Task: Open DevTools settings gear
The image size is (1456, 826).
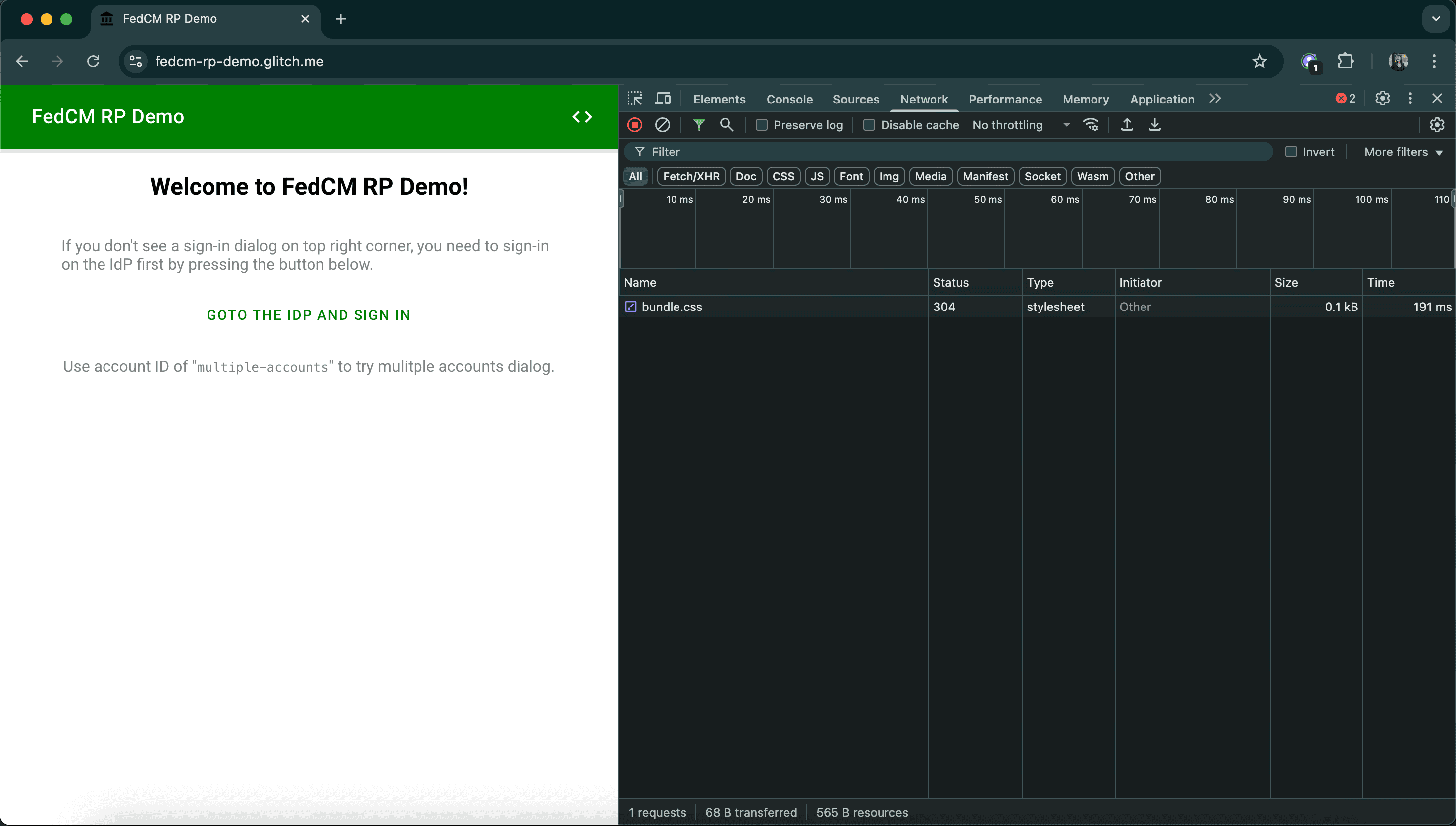Action: point(1382,98)
